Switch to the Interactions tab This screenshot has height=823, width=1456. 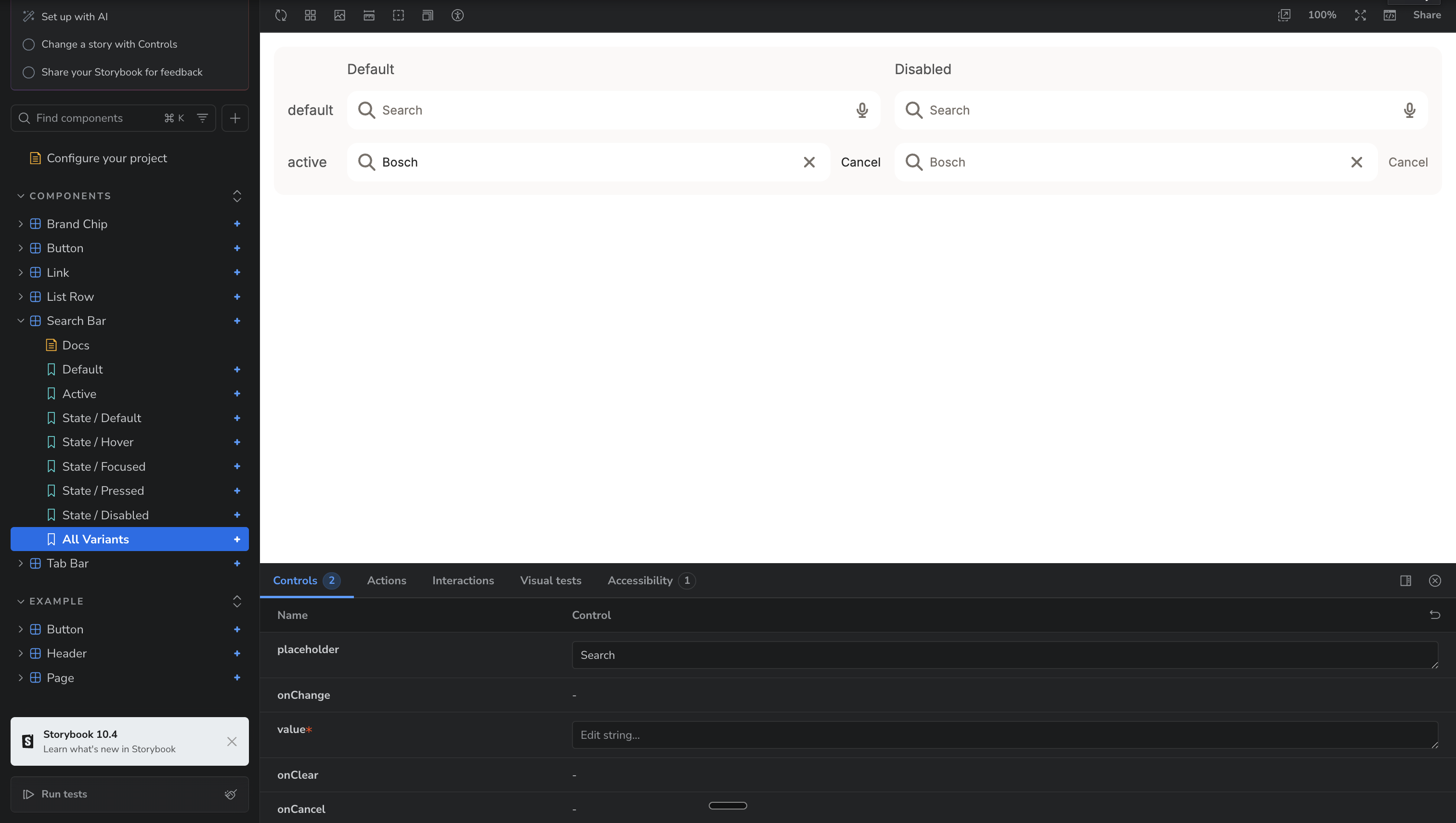[x=463, y=580]
